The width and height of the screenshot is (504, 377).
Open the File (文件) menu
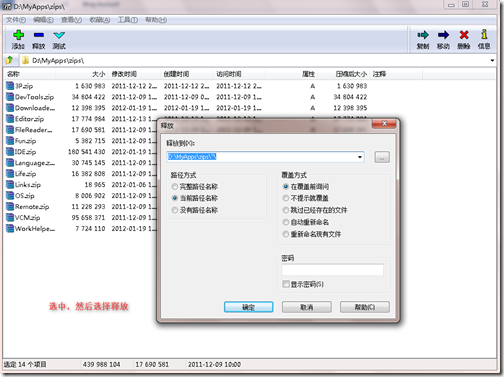click(x=16, y=20)
